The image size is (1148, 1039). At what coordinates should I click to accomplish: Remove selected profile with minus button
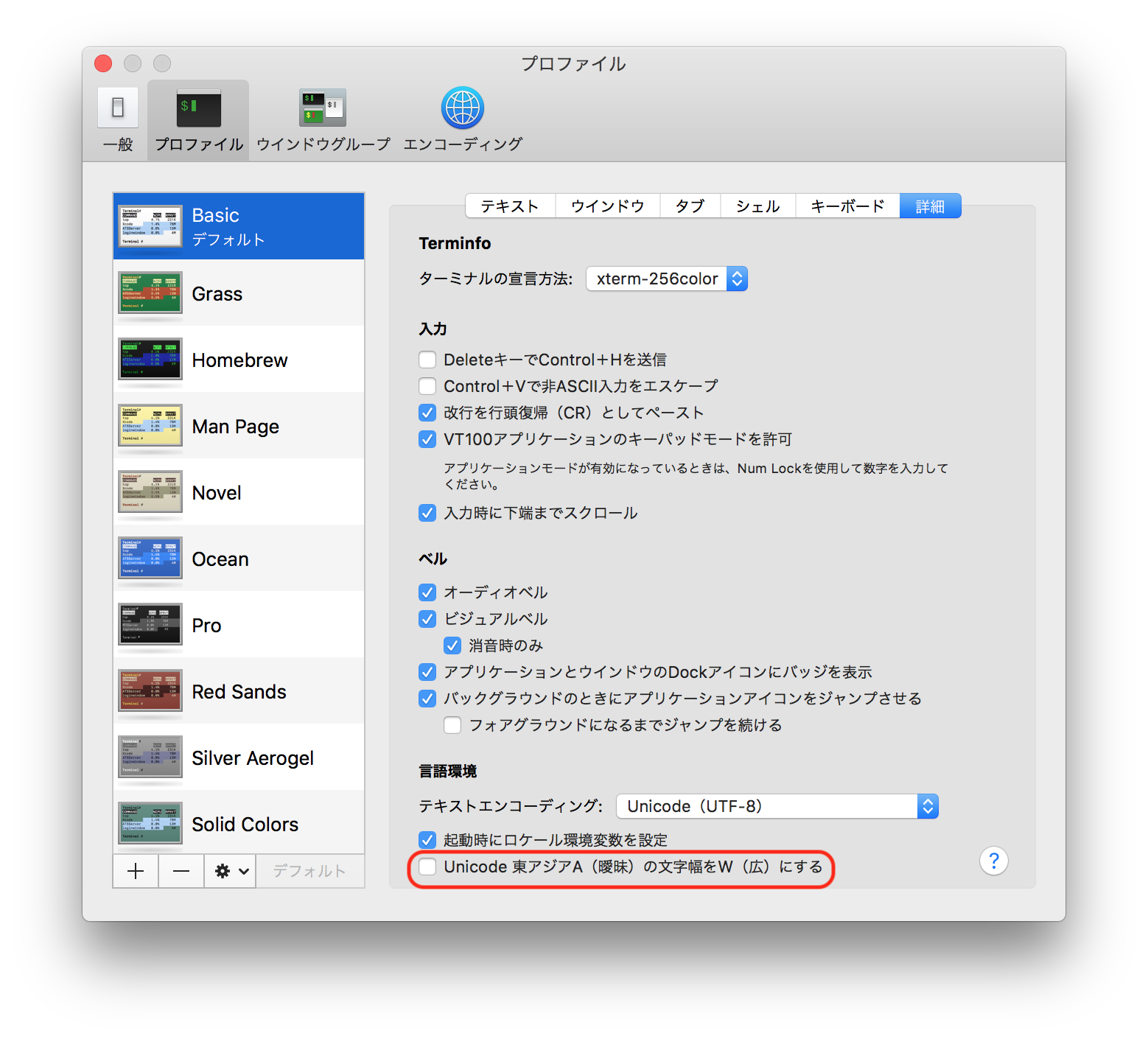click(181, 871)
